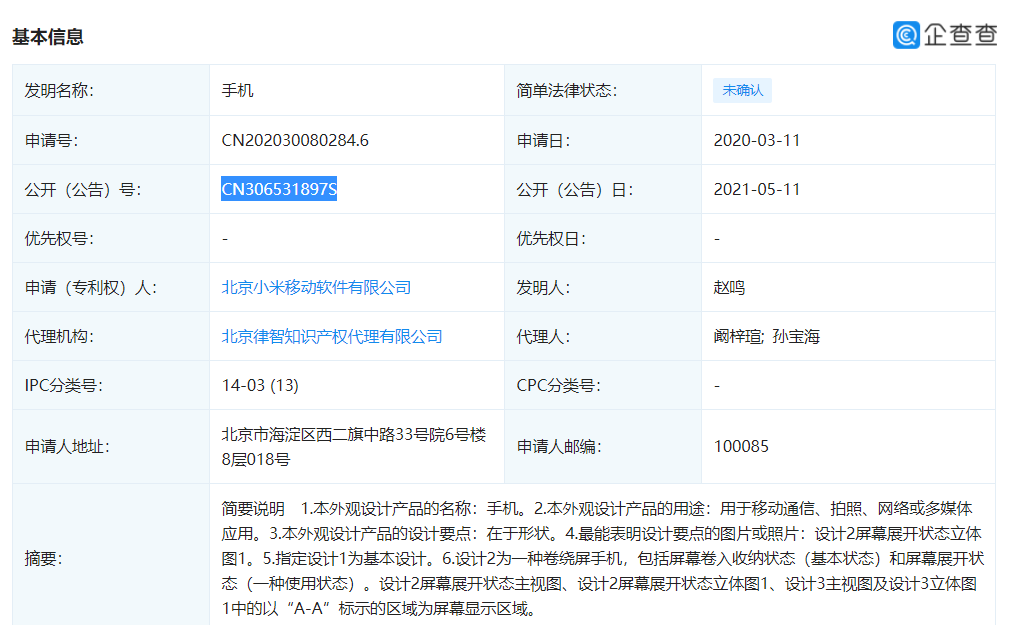Image resolution: width=1012 pixels, height=625 pixels.
Task: Click the 基本信息 section heading
Action: click(x=48, y=37)
